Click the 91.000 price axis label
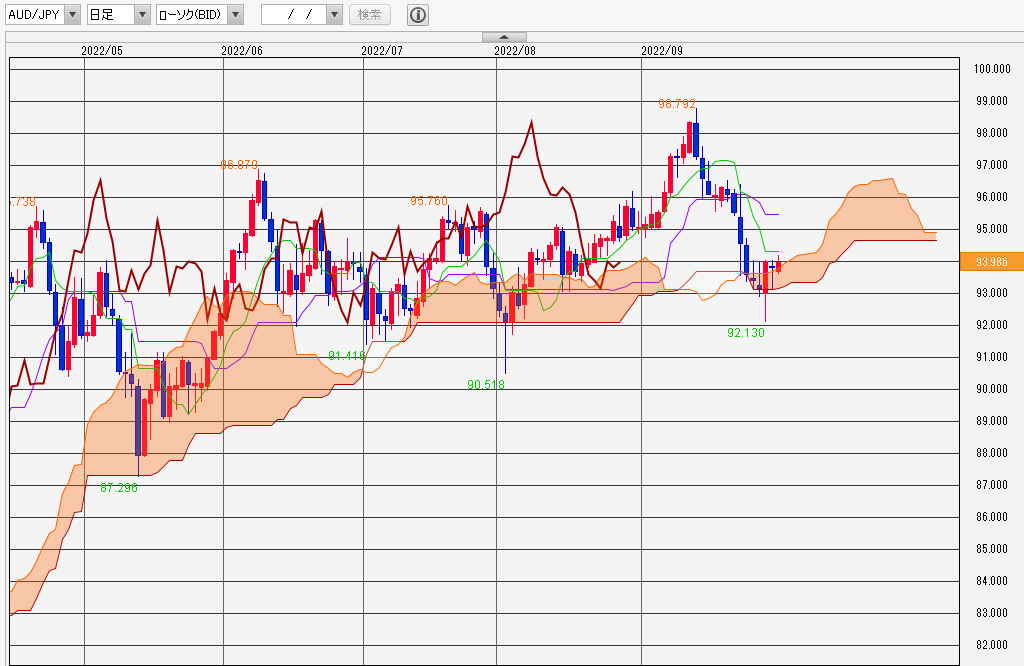 (992, 357)
